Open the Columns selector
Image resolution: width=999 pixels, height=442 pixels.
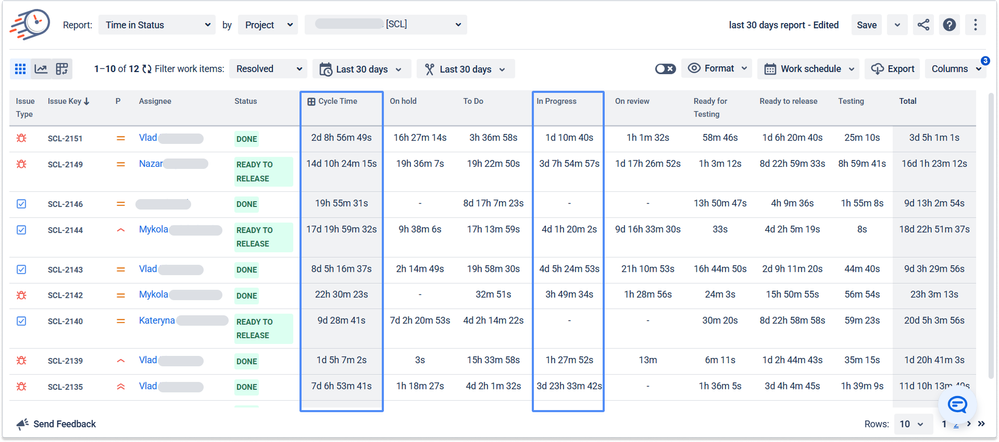coord(955,68)
